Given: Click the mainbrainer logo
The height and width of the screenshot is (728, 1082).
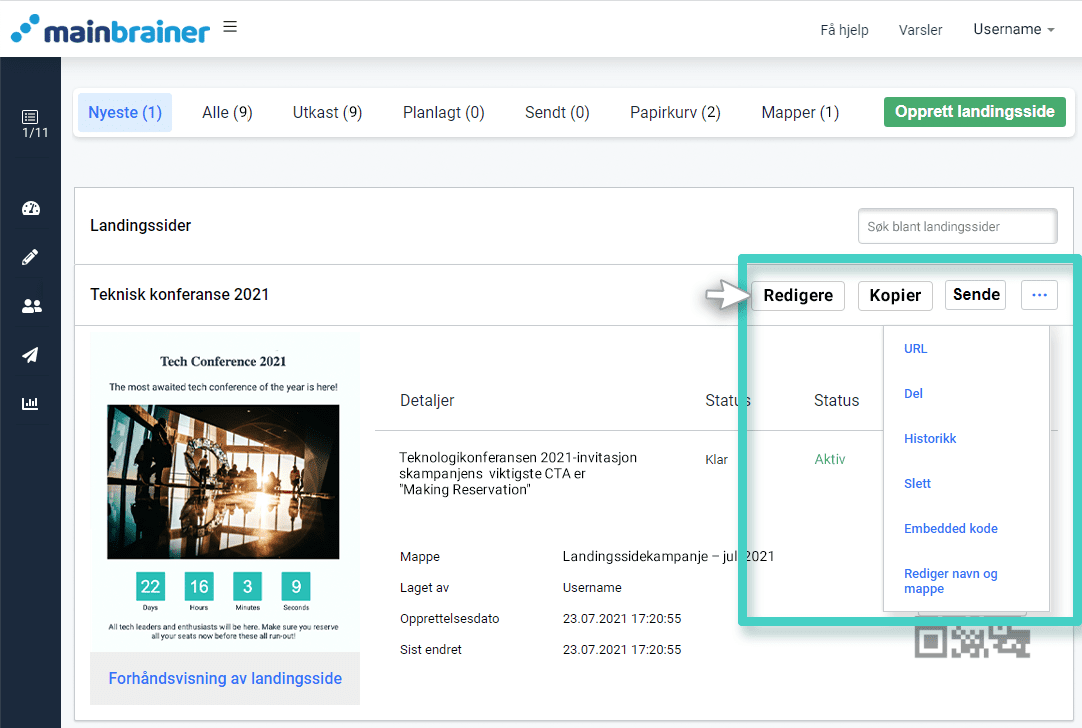Looking at the screenshot, I should point(110,29).
